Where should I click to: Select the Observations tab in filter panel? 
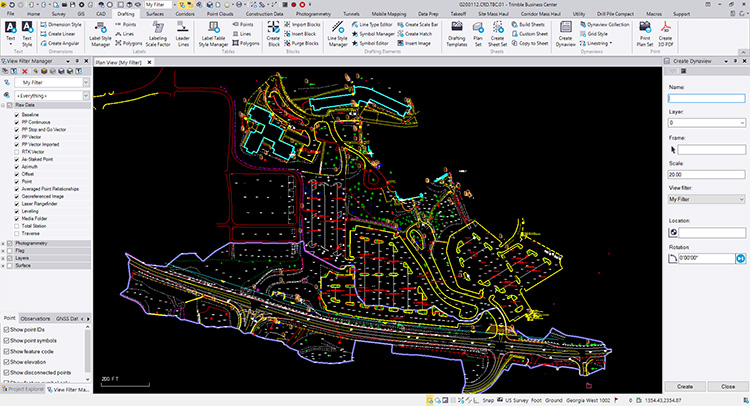point(35,318)
